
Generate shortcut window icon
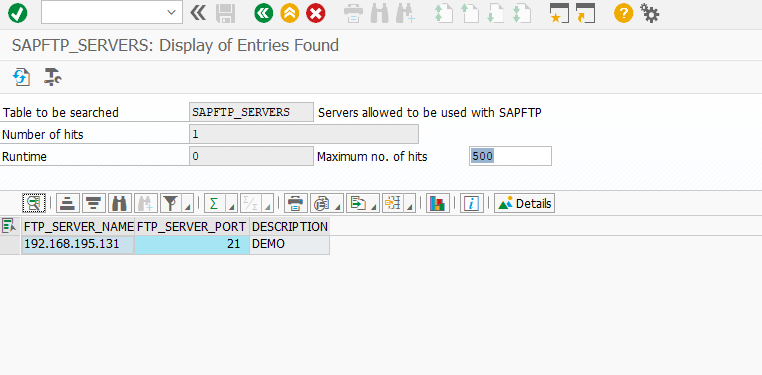585,13
